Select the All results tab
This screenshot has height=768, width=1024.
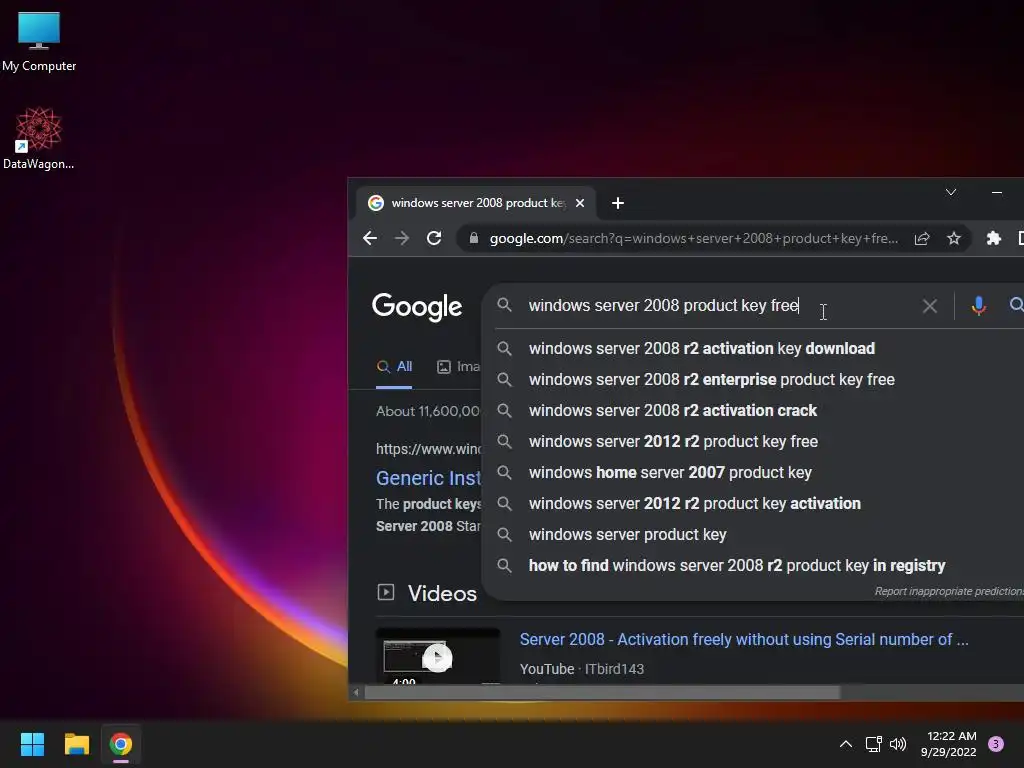pyautogui.click(x=394, y=366)
